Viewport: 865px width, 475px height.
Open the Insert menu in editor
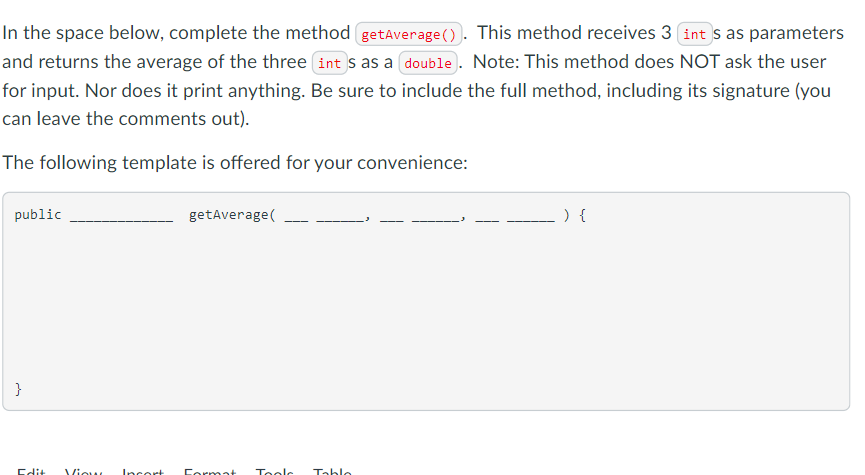pyautogui.click(x=143, y=472)
